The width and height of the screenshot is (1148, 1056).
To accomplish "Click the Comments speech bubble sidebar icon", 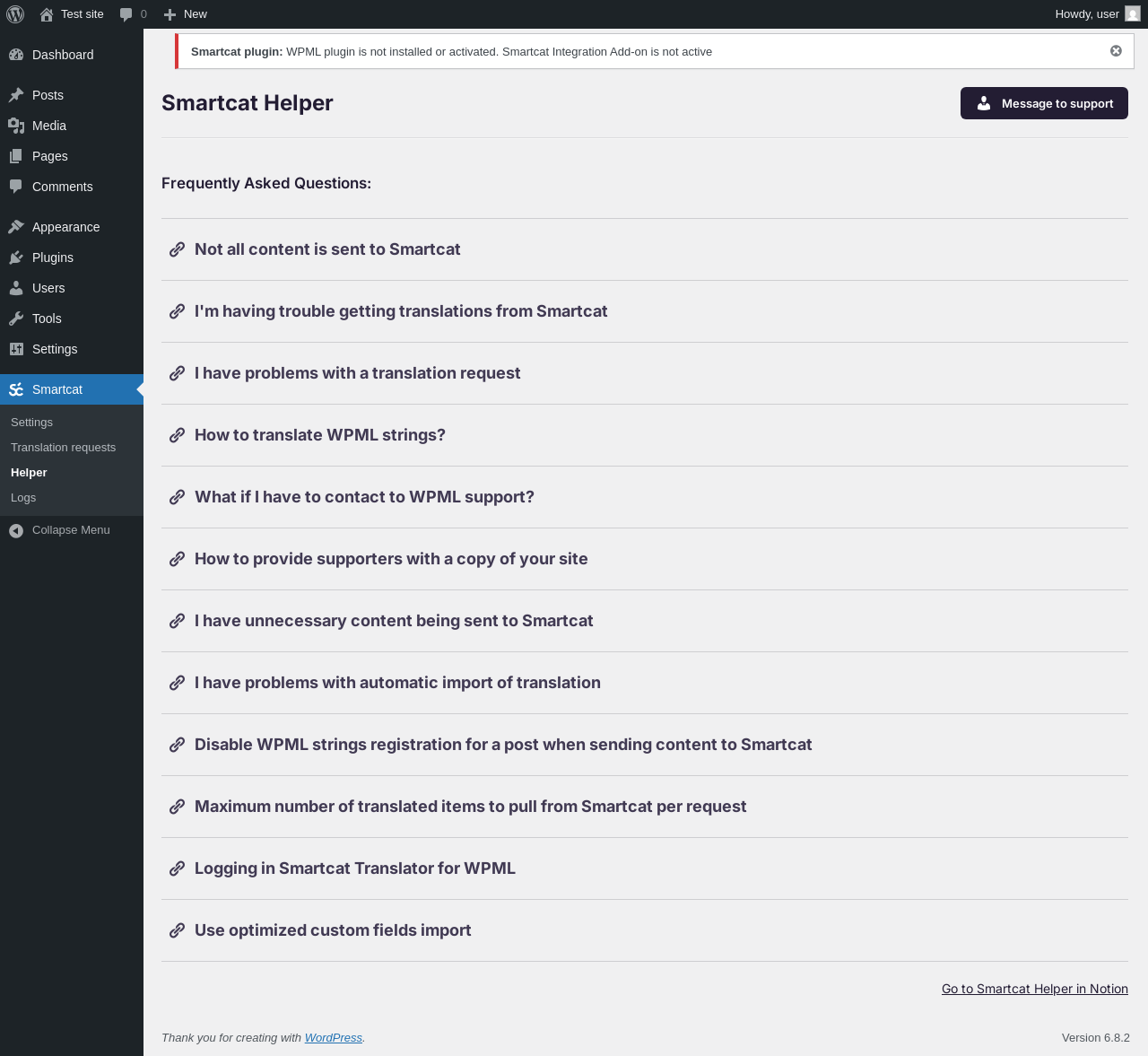I will 16,187.
